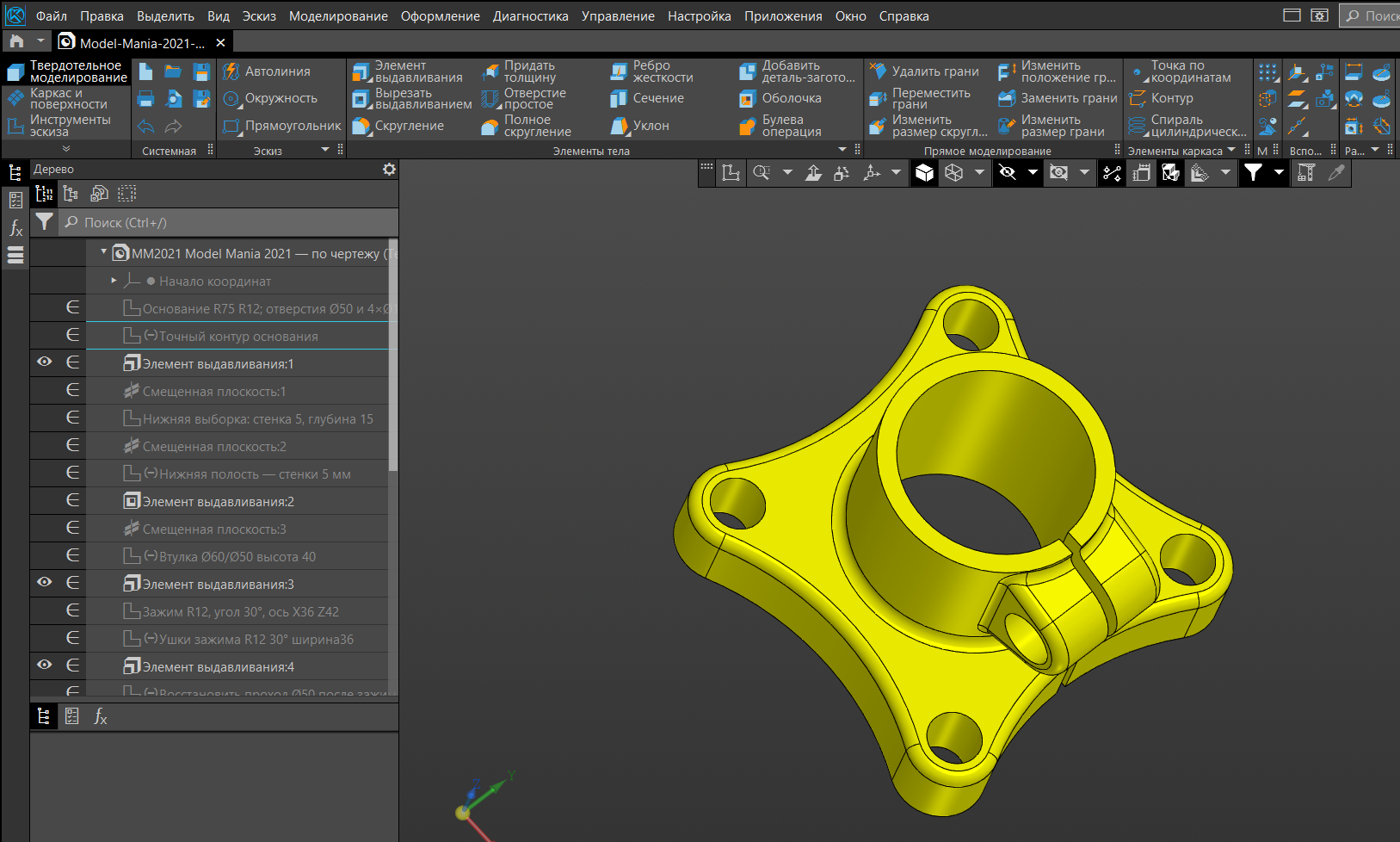
Task: Click the Уклон draft tool
Action: (x=640, y=126)
